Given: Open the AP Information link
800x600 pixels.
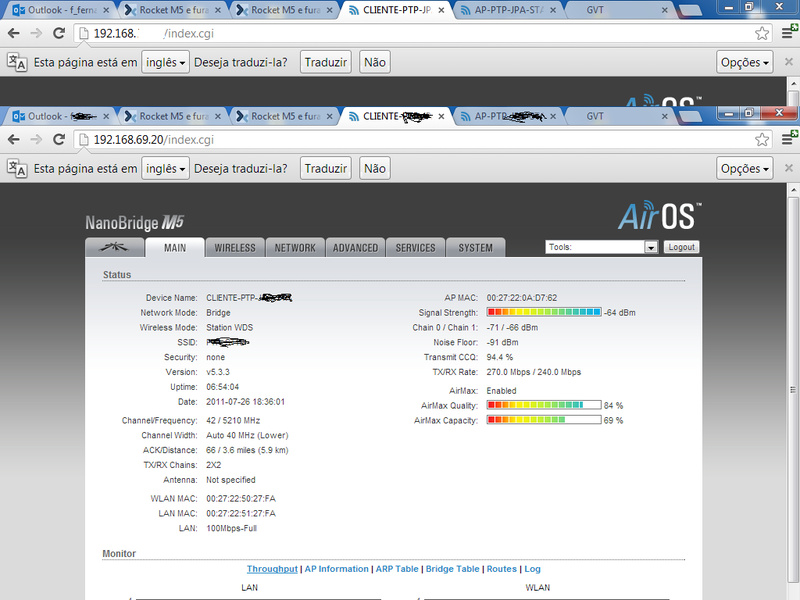Looking at the screenshot, I should [336, 569].
